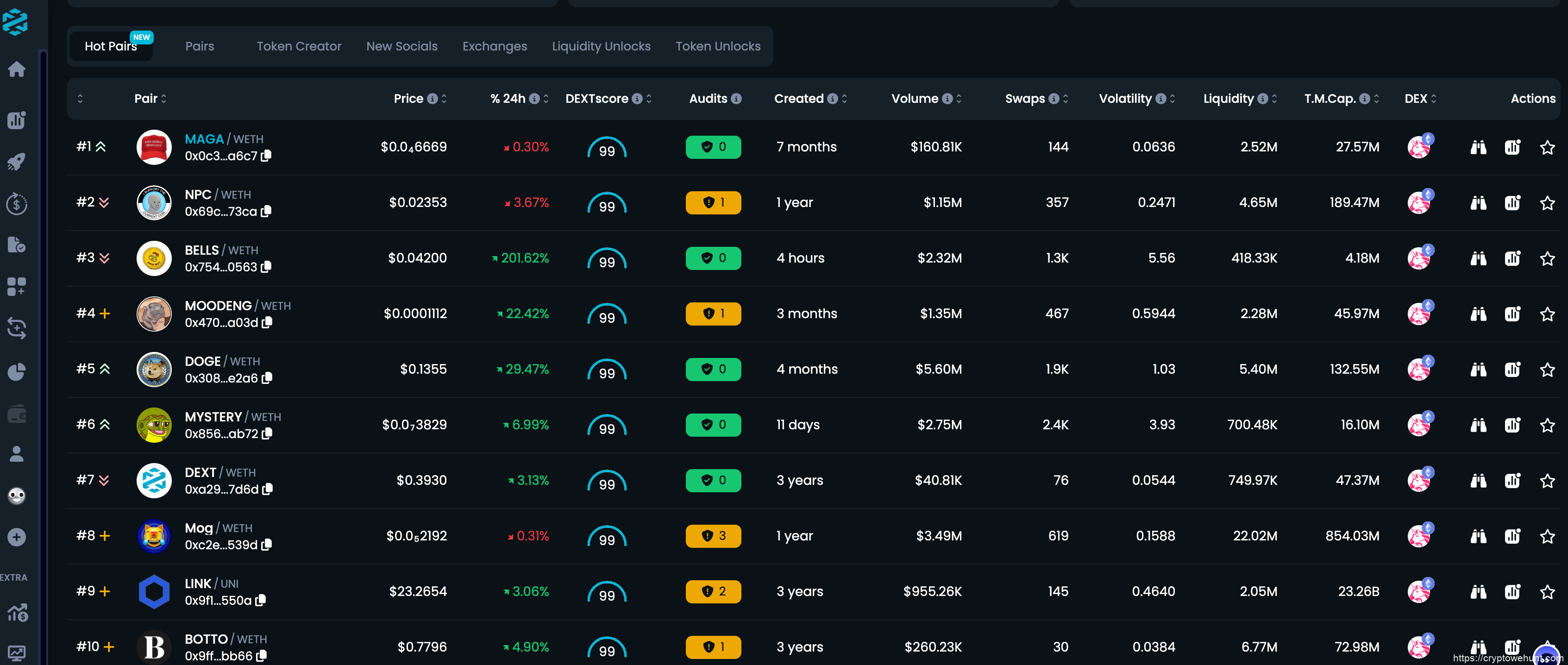1568x665 pixels.
Task: Open the Liquidity Unlocks tab
Action: [x=601, y=46]
